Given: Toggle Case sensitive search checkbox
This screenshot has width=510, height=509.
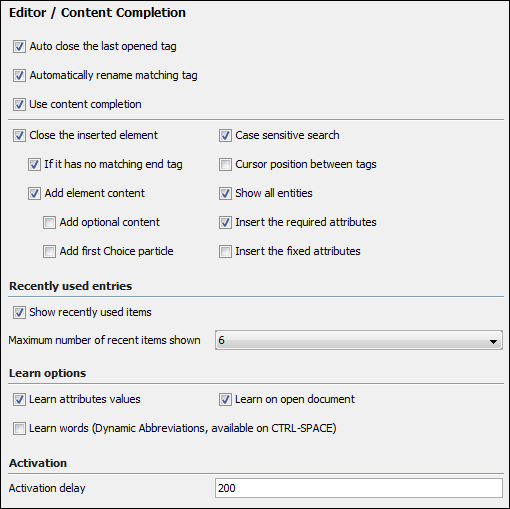Looking at the screenshot, I should (x=225, y=136).
